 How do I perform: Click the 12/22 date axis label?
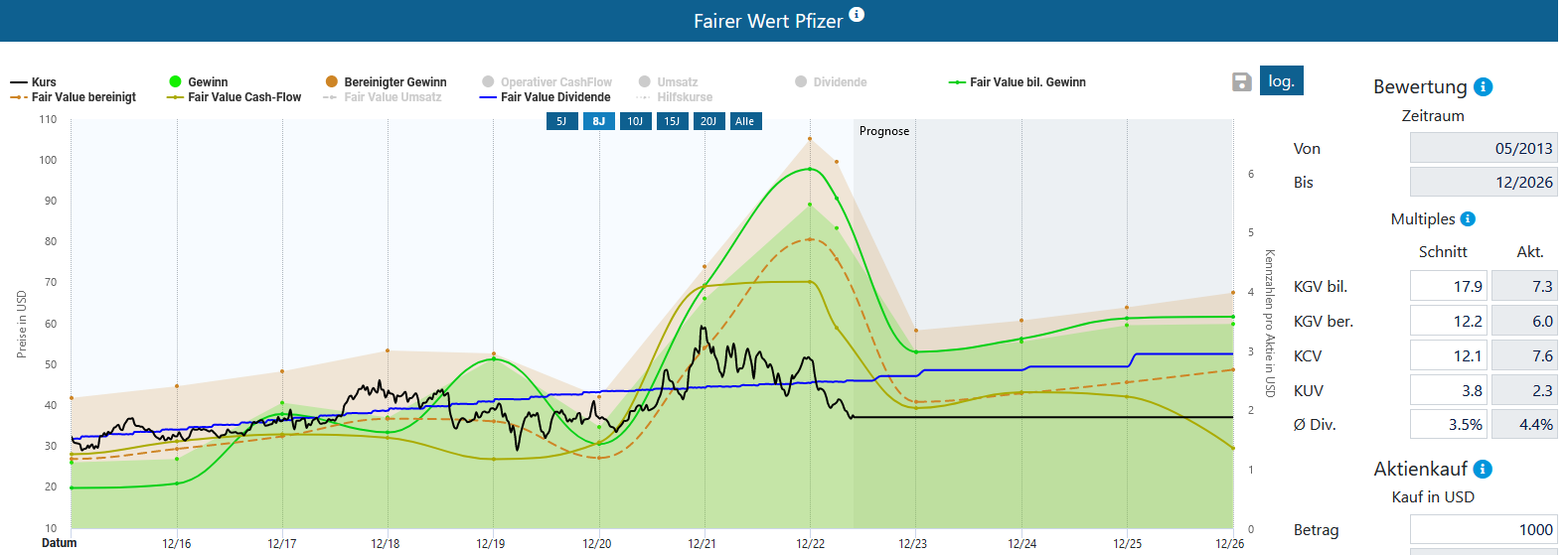pos(810,543)
